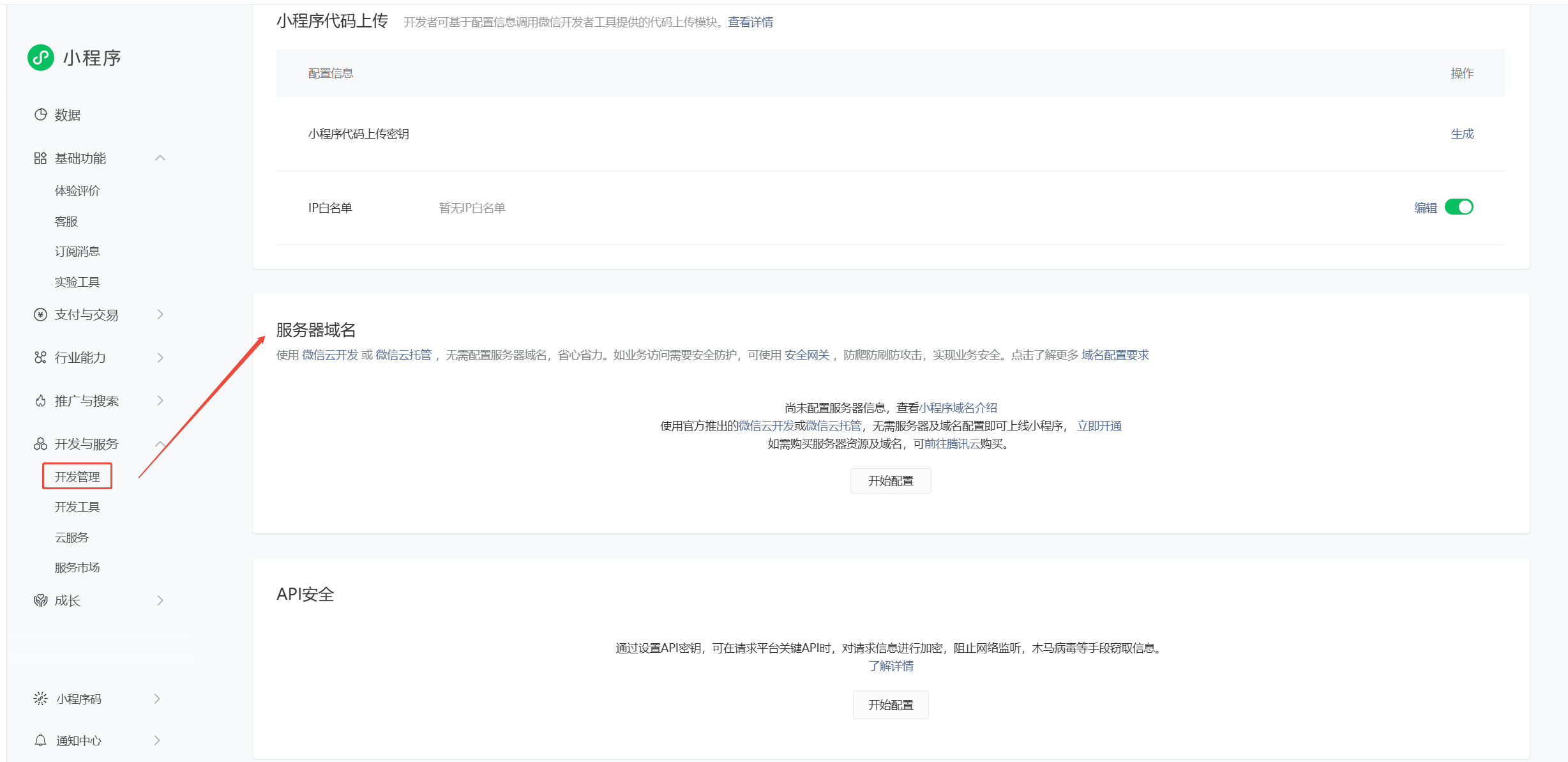1568x762 pixels.
Task: Expand the 行业能力 chevron arrow
Action: (160, 358)
